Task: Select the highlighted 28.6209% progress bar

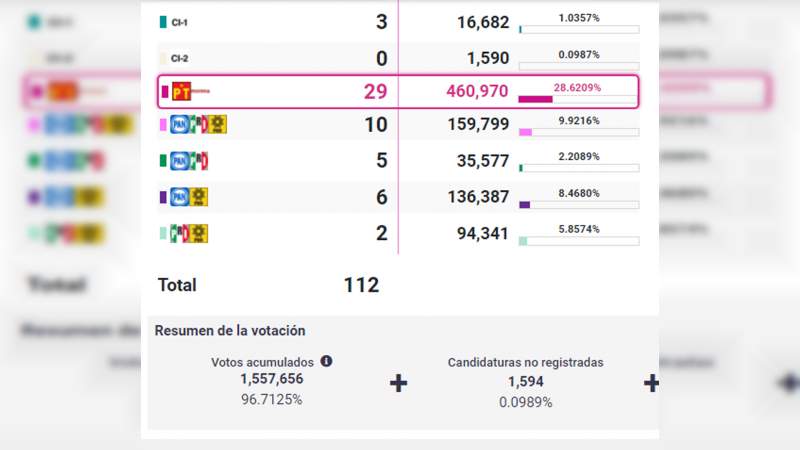Action: coord(578,99)
